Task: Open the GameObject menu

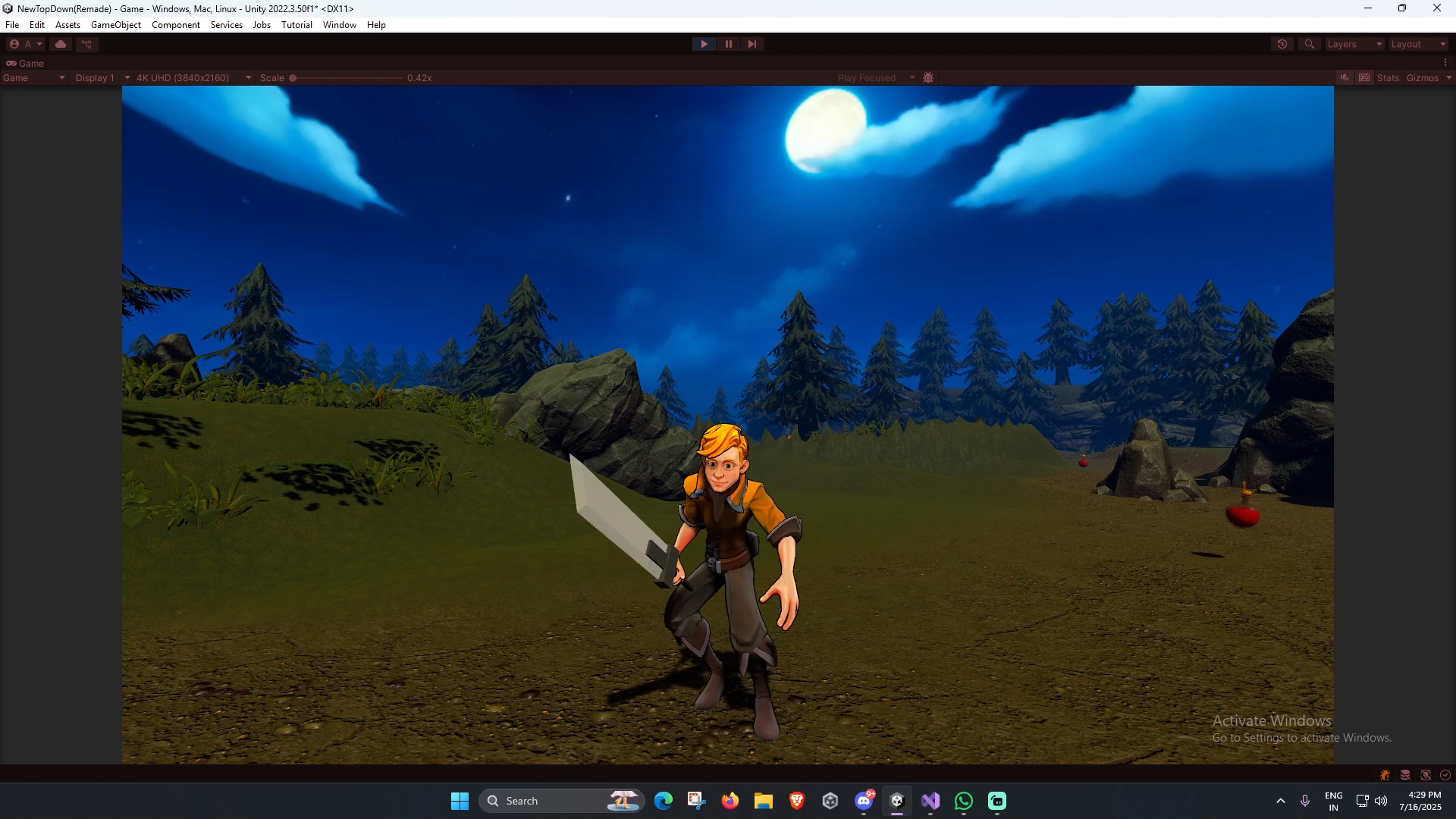Action: [x=116, y=25]
